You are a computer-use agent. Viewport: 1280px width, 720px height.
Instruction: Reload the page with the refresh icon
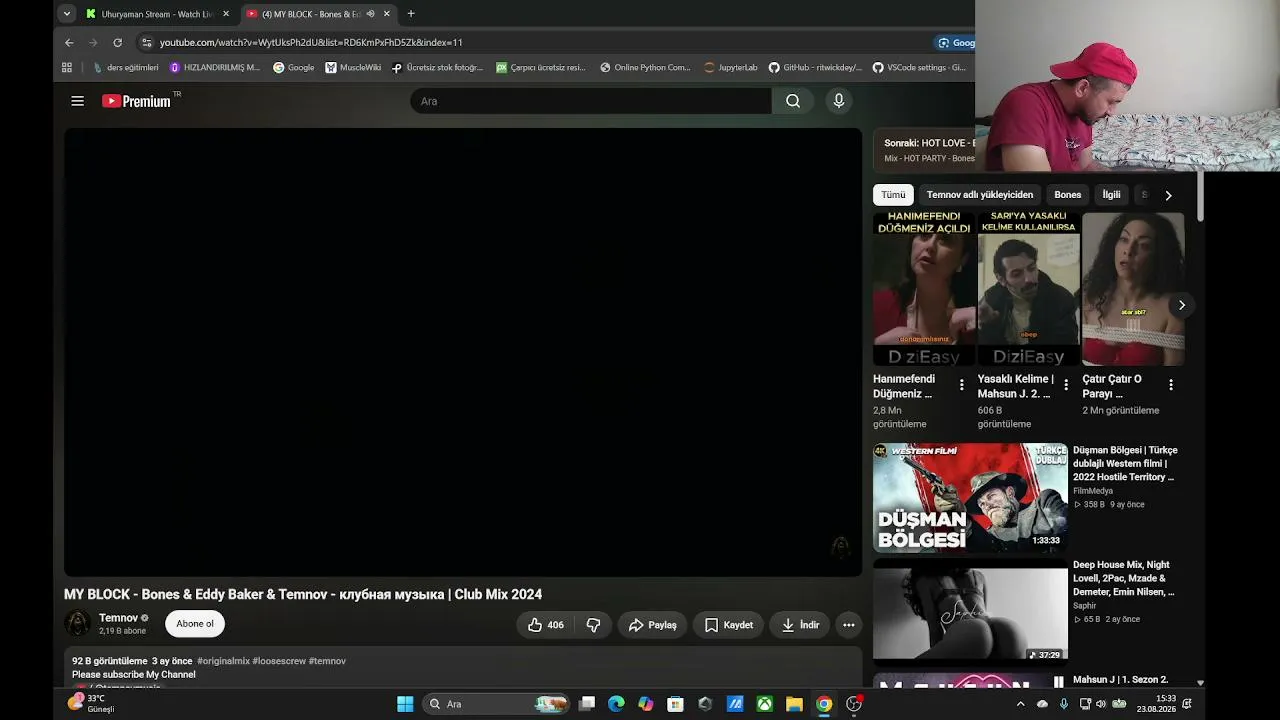click(x=117, y=43)
